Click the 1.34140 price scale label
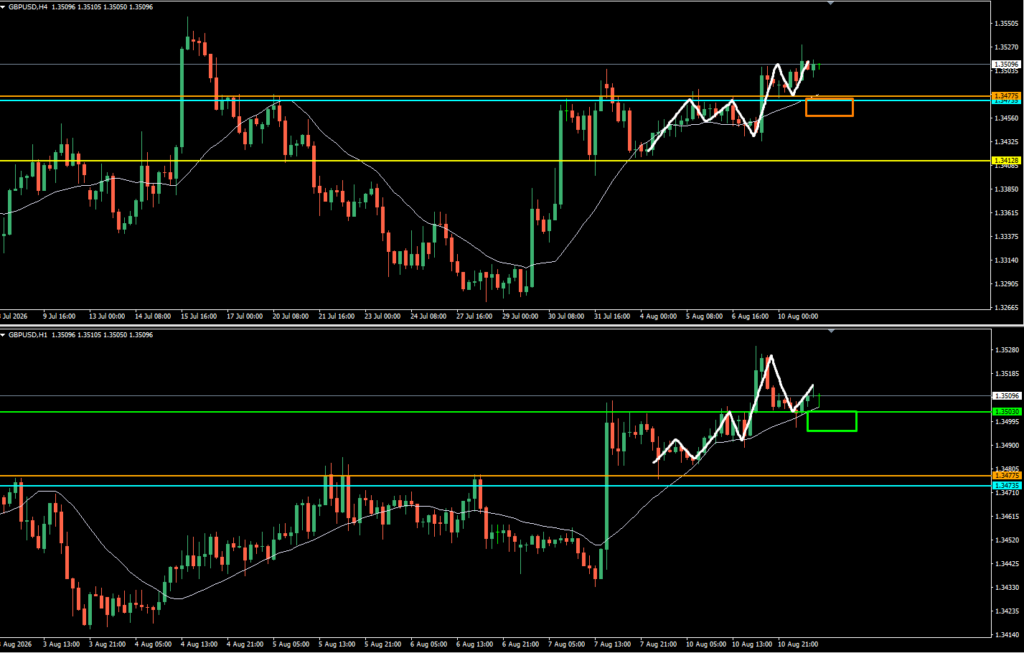This screenshot has width=1024, height=653. pyautogui.click(x=1006, y=635)
